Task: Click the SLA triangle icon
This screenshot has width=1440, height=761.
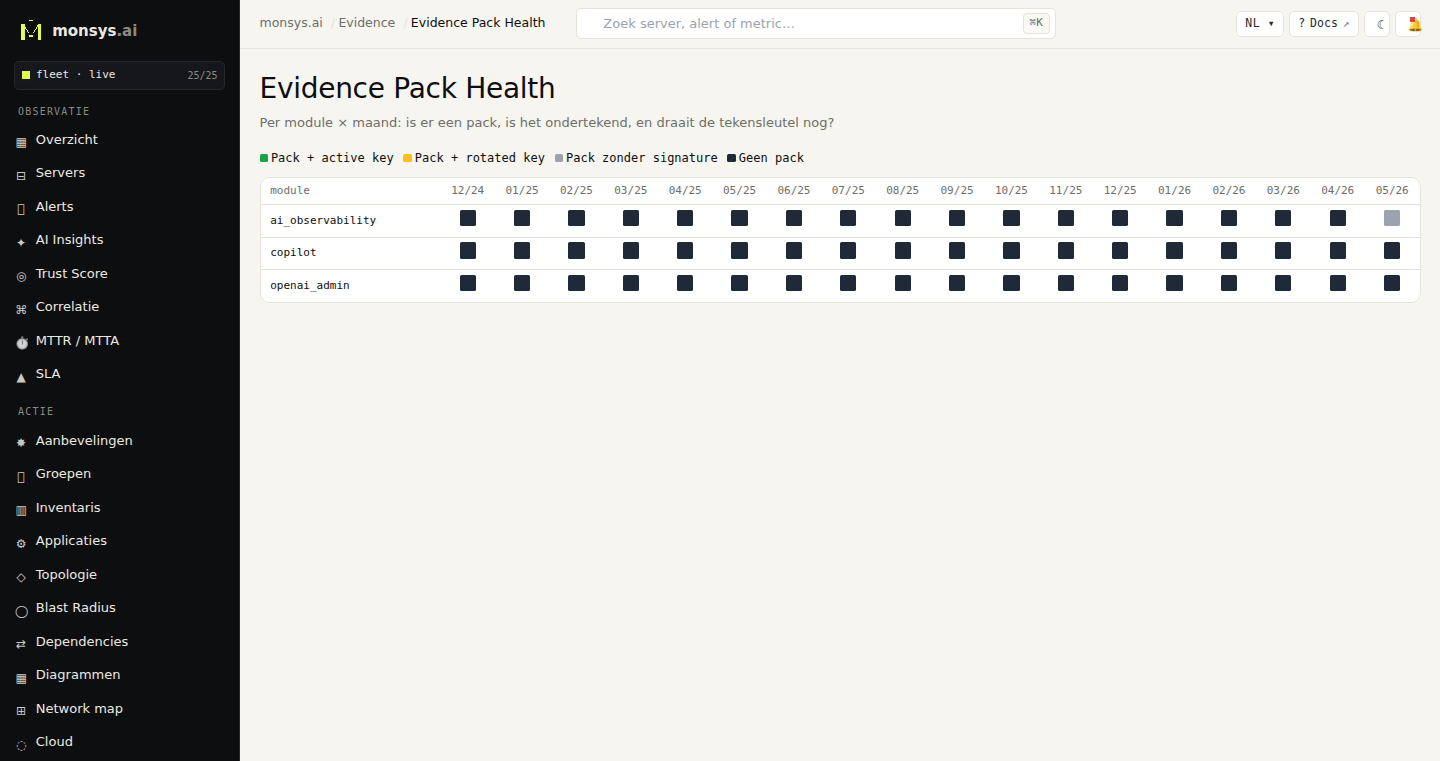Action: click(21, 376)
